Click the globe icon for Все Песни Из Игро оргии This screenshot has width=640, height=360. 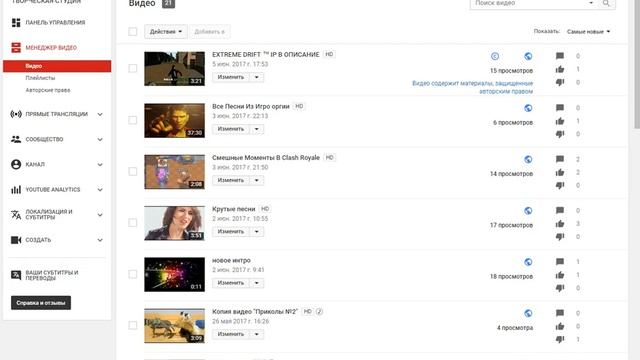(x=528, y=108)
